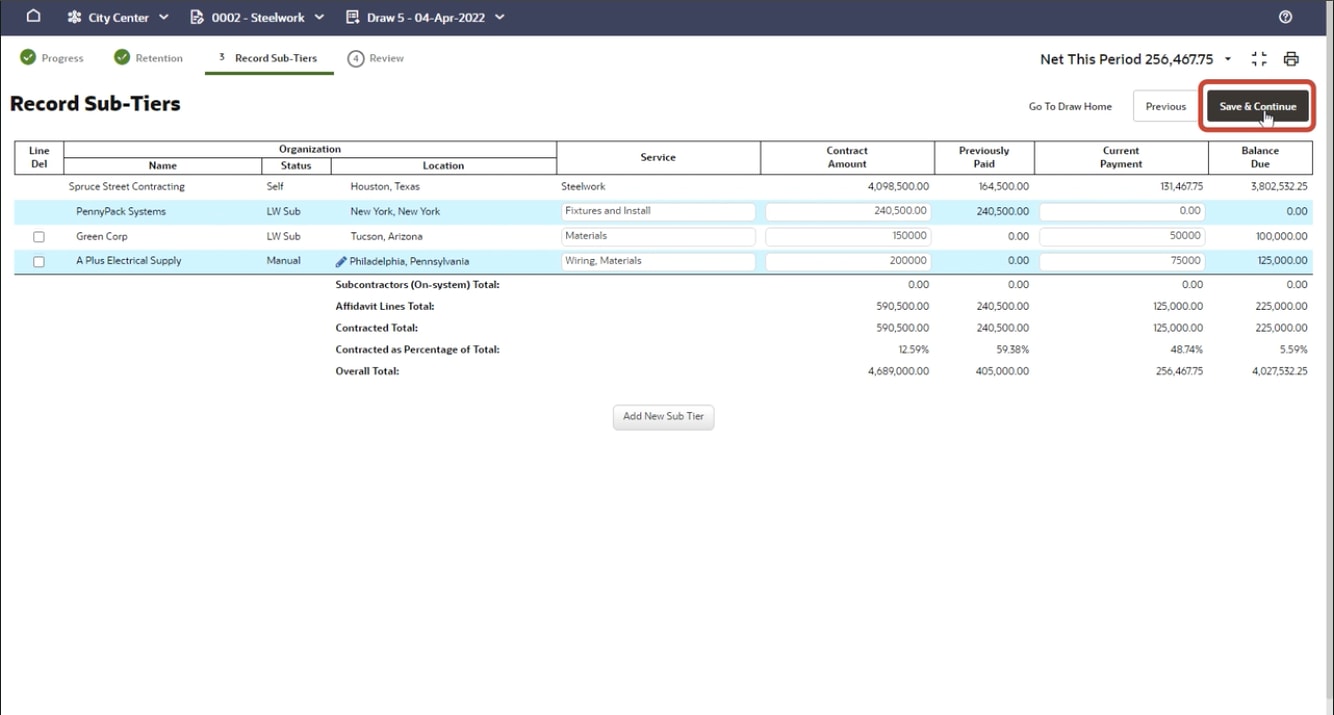
Task: Go to the Review step tab
Action: point(376,58)
